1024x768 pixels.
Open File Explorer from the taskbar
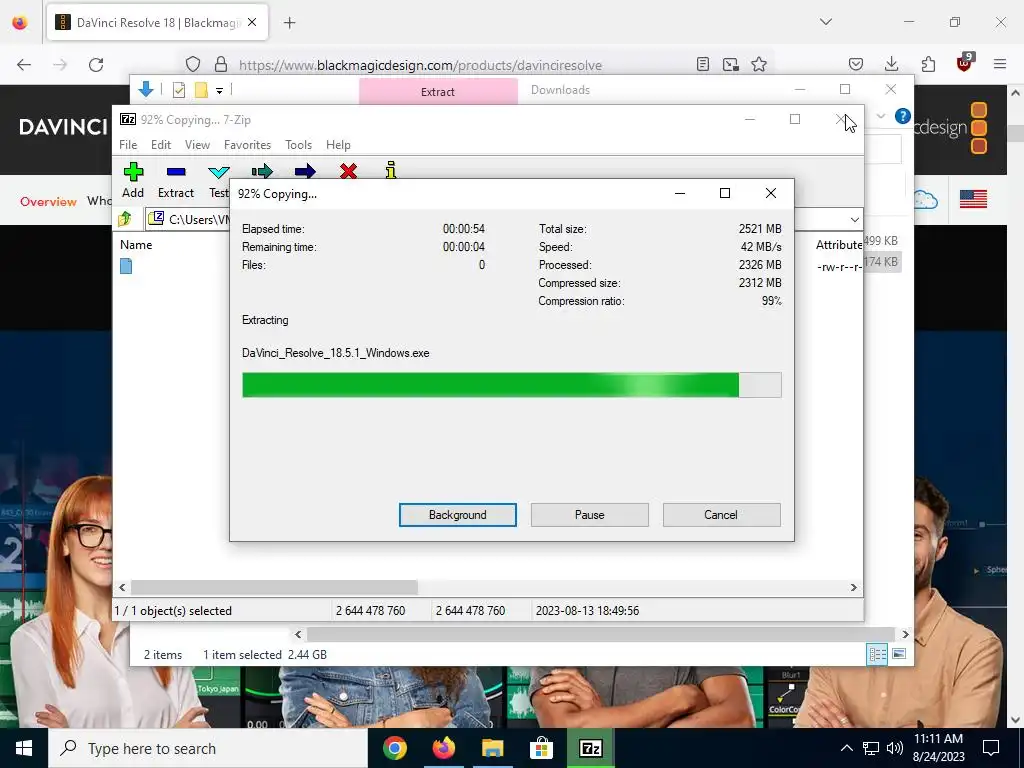click(493, 748)
